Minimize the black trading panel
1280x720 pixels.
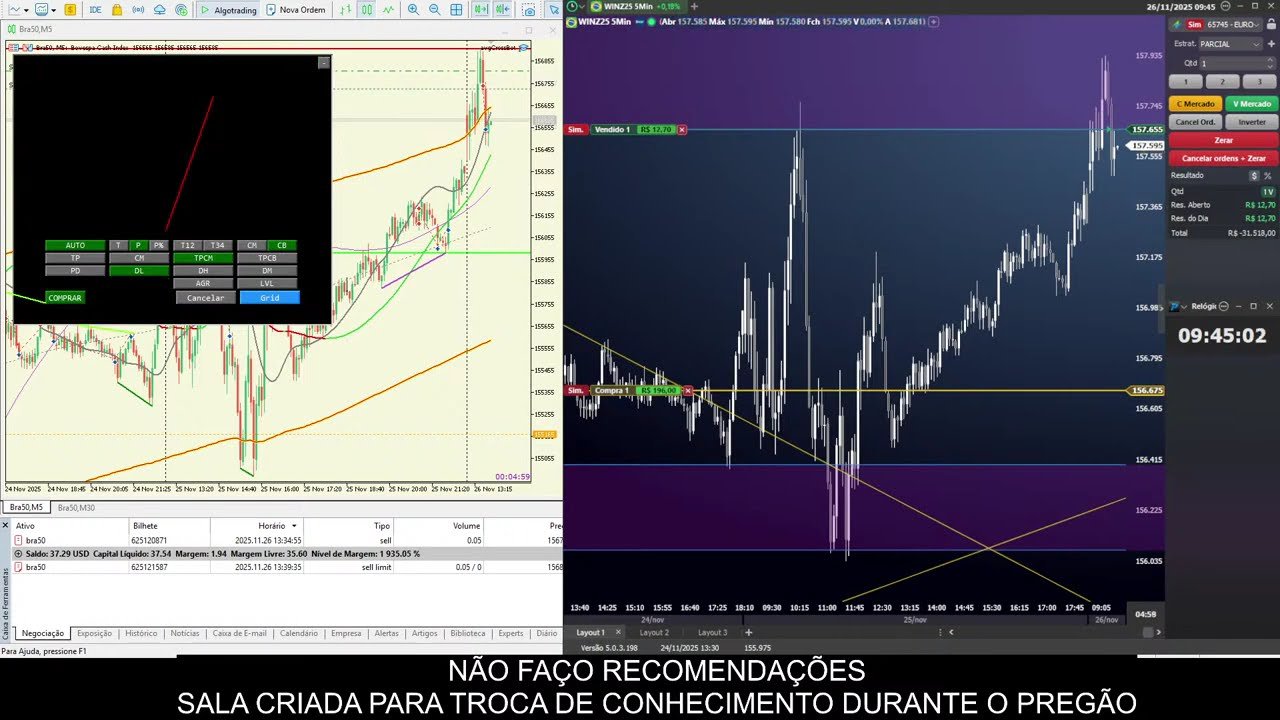(323, 62)
